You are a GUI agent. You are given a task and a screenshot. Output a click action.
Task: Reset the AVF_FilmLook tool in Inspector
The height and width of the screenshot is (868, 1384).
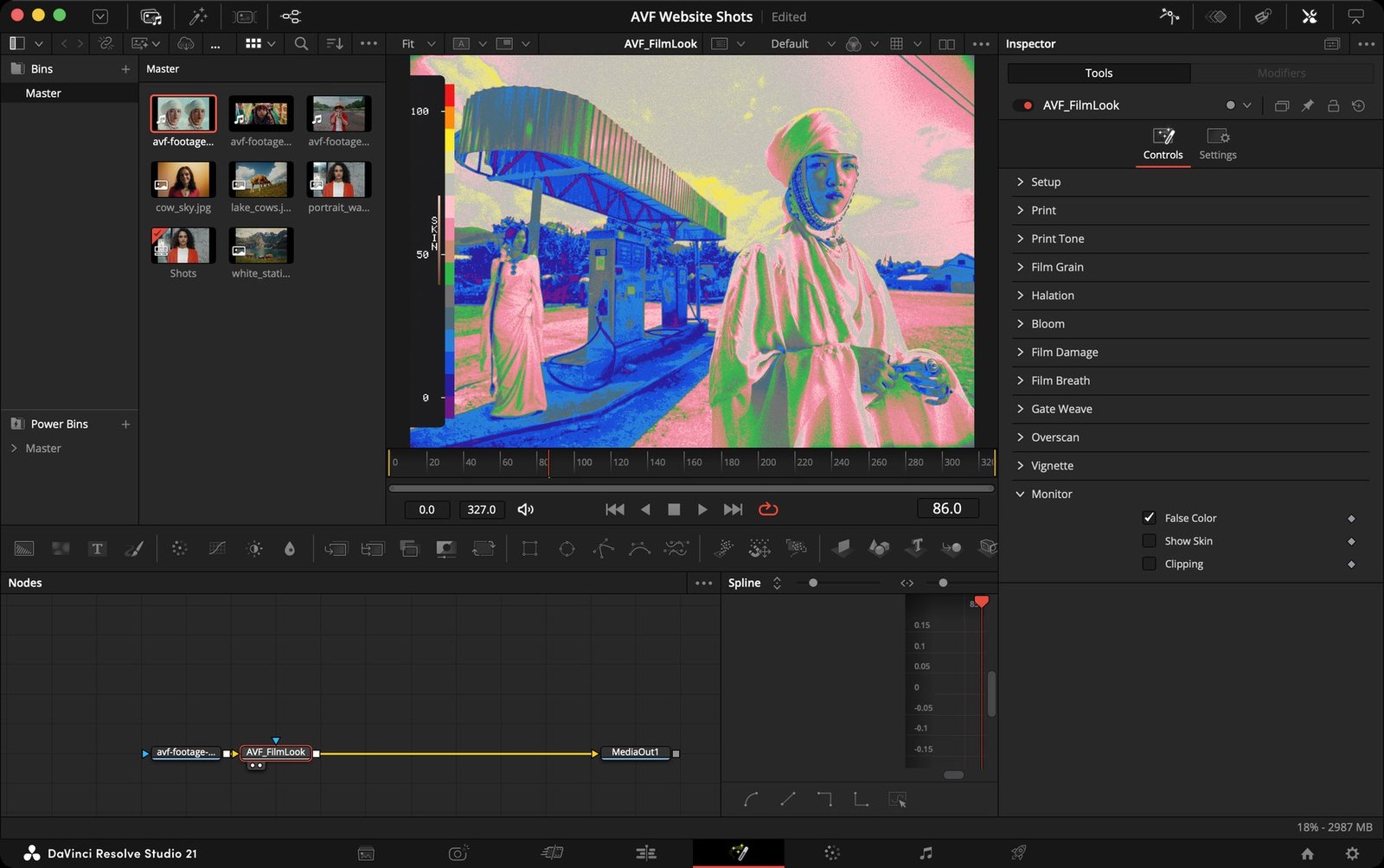[1359, 105]
